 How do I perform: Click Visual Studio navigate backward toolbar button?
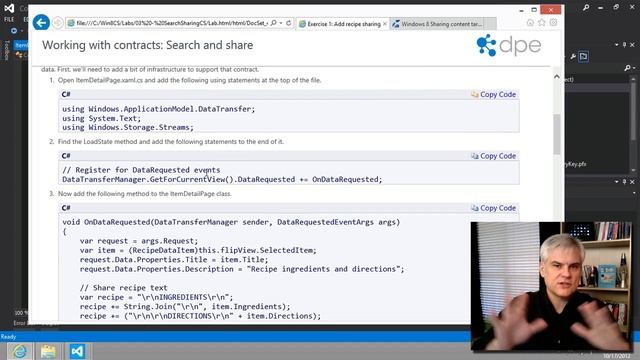[x=14, y=31]
